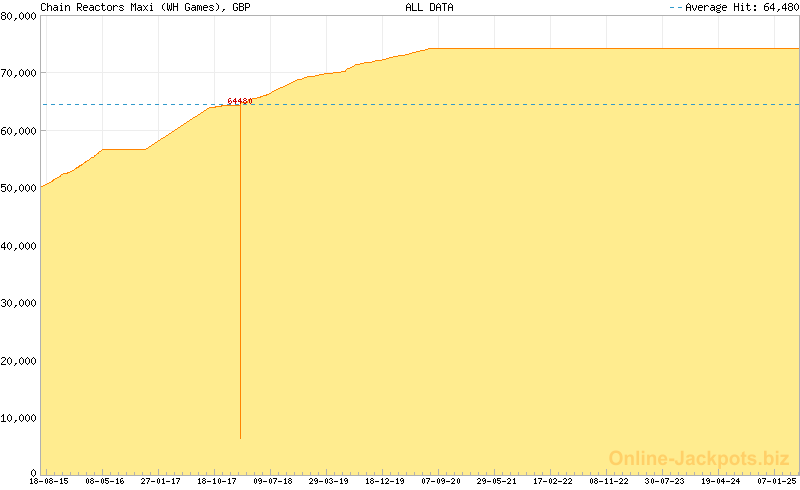Click the 30,000 y-axis label

[x=19, y=303]
